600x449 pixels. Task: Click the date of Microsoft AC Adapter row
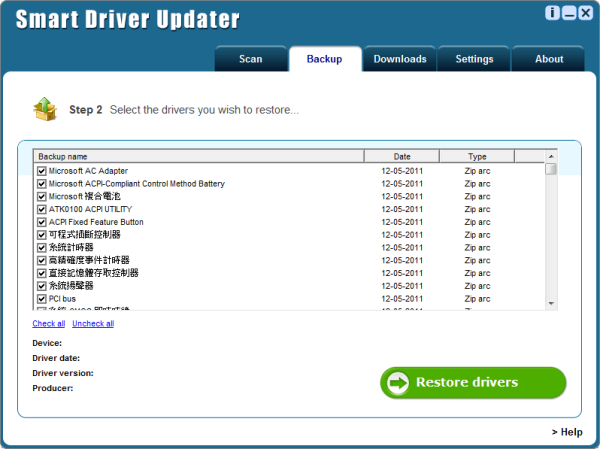pos(402,171)
